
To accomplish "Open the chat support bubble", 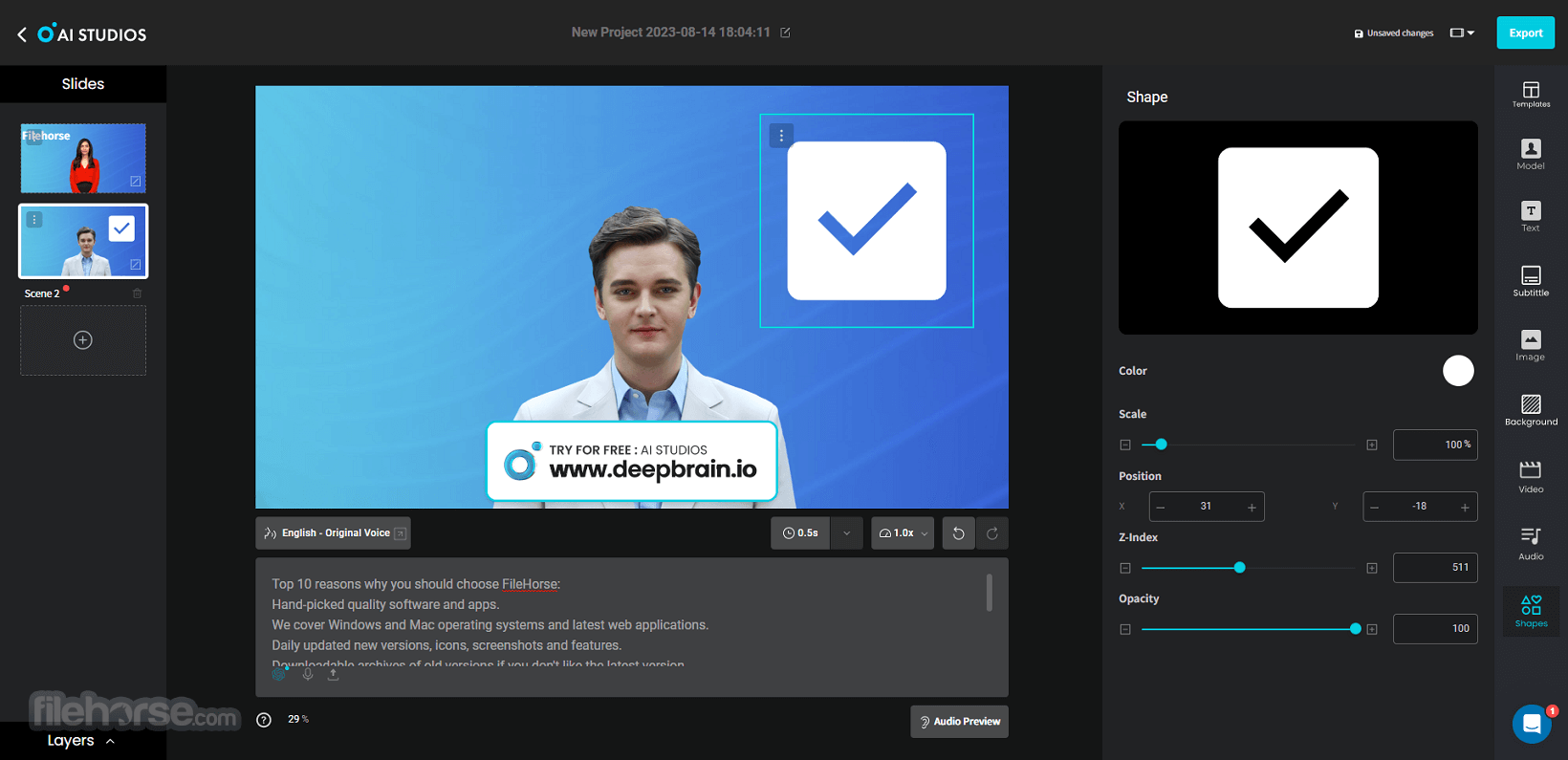I will (x=1532, y=724).
